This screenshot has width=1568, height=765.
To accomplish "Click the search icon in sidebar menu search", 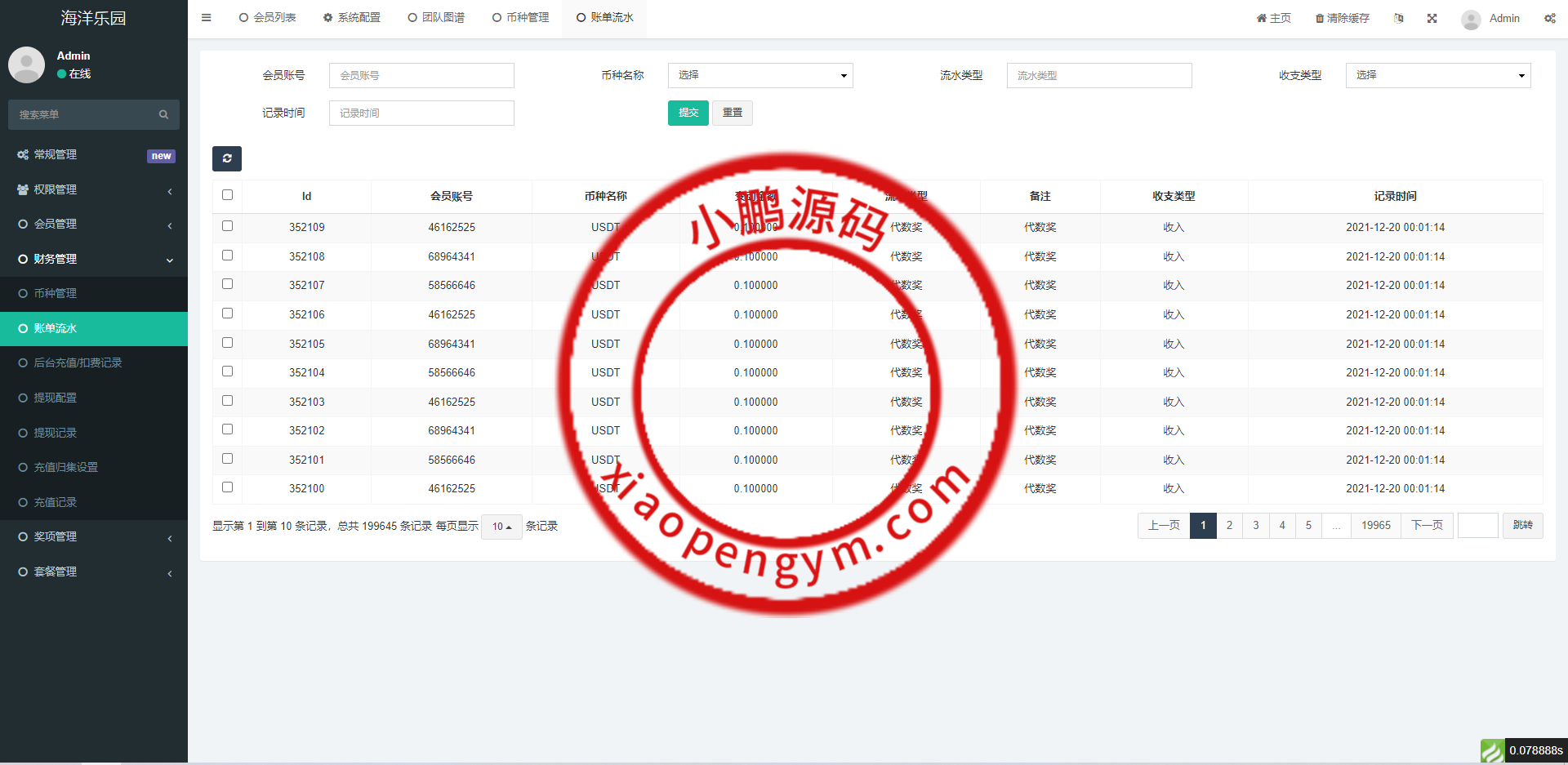I will [163, 115].
